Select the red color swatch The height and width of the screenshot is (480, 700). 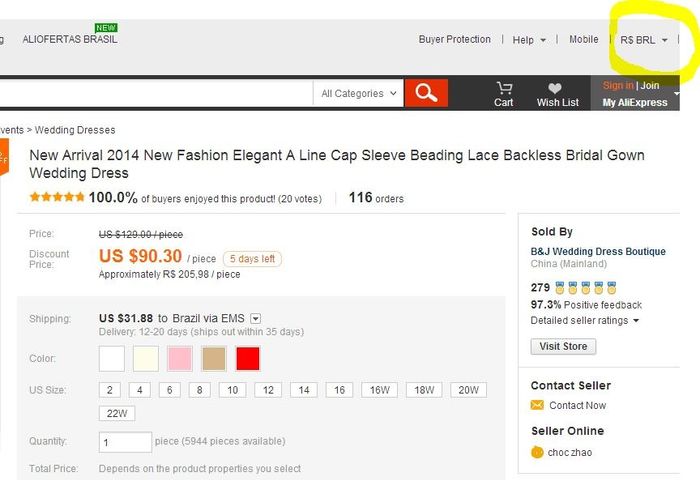coord(248,359)
